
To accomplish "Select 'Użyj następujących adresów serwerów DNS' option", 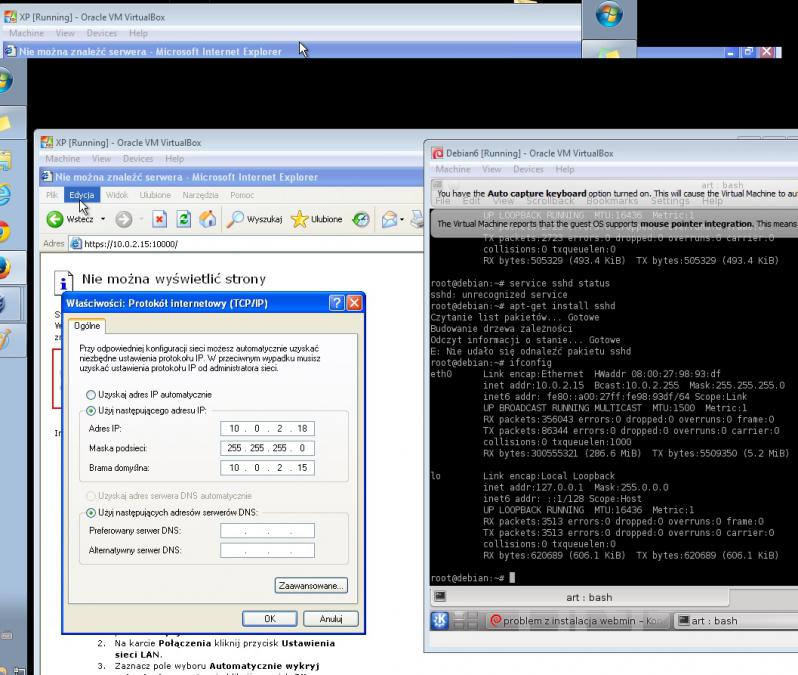I will coord(92,512).
